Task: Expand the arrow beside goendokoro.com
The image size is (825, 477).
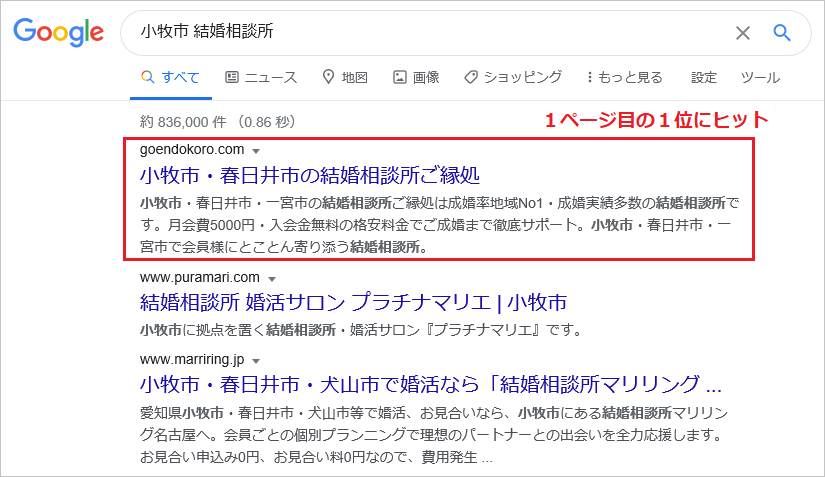Action: pos(256,151)
